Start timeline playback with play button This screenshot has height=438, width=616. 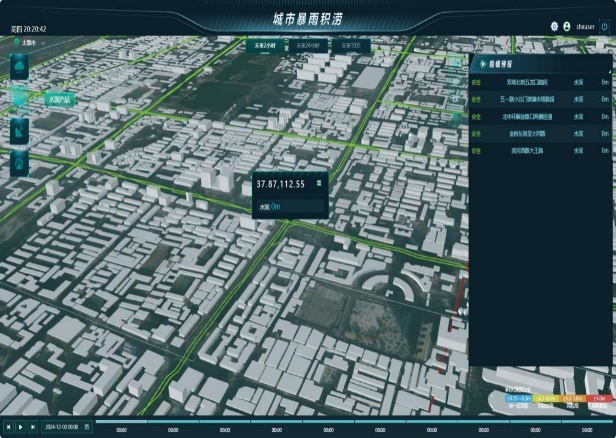[x=21, y=427]
